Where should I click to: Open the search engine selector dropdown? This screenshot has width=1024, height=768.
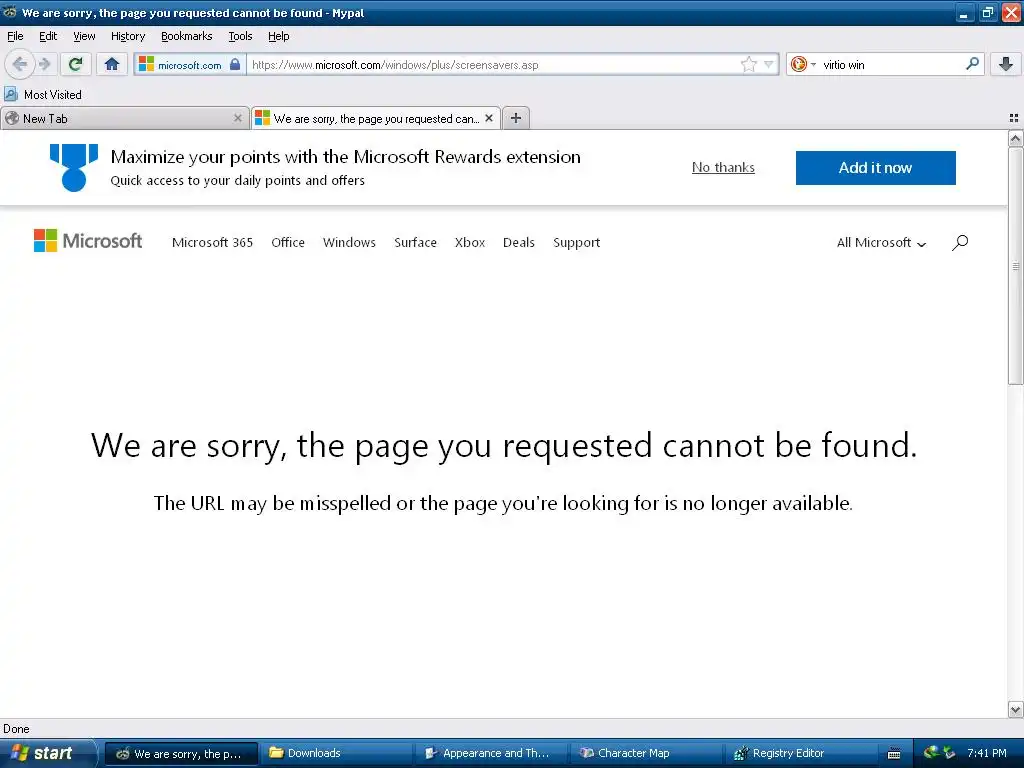coord(803,64)
